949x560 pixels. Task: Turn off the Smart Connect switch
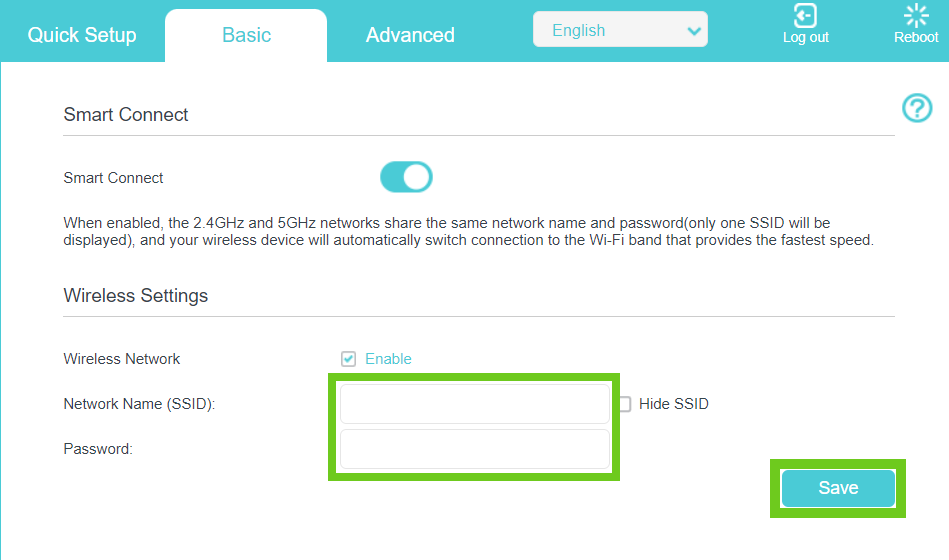pos(406,178)
